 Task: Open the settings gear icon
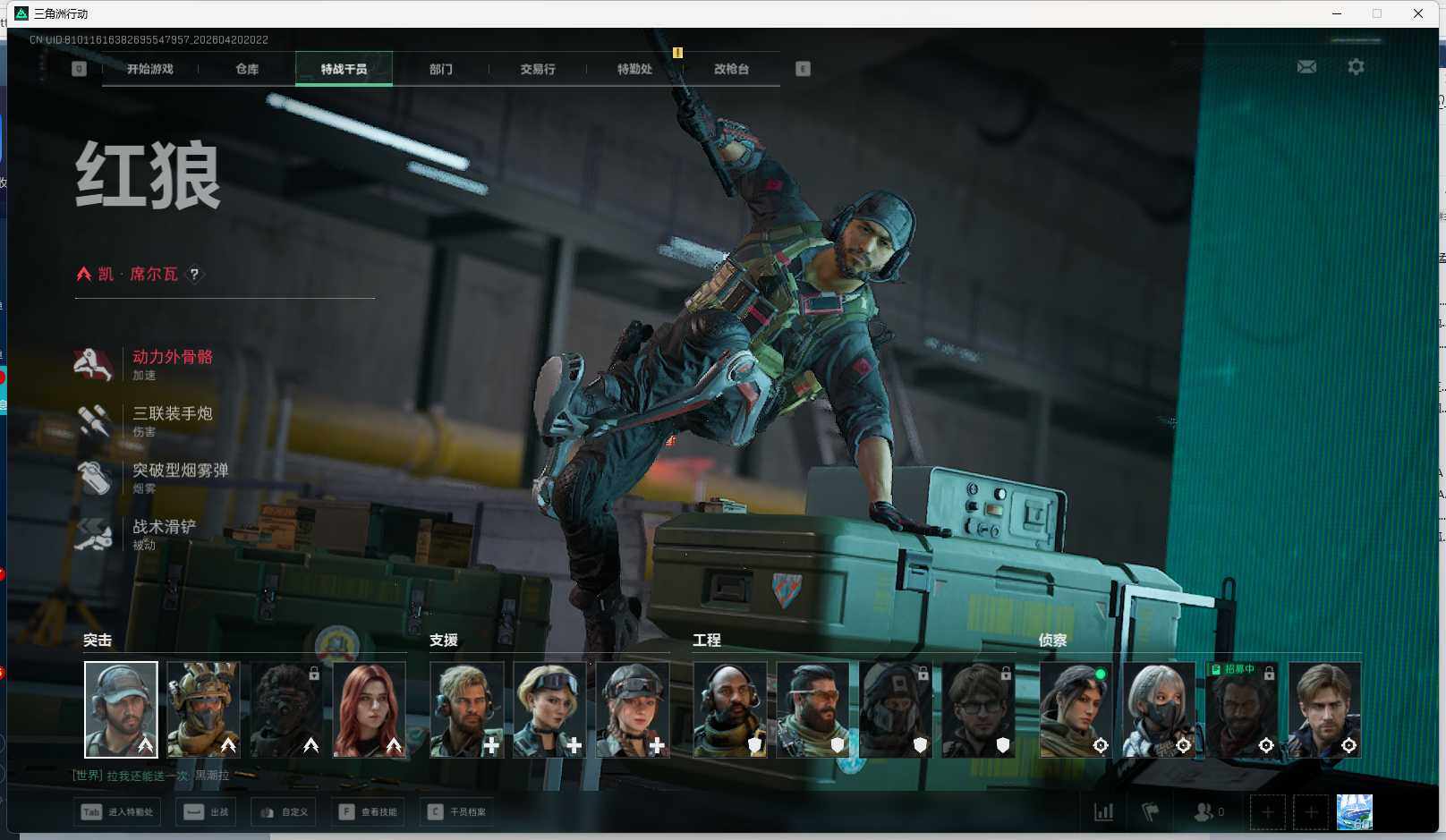point(1356,67)
